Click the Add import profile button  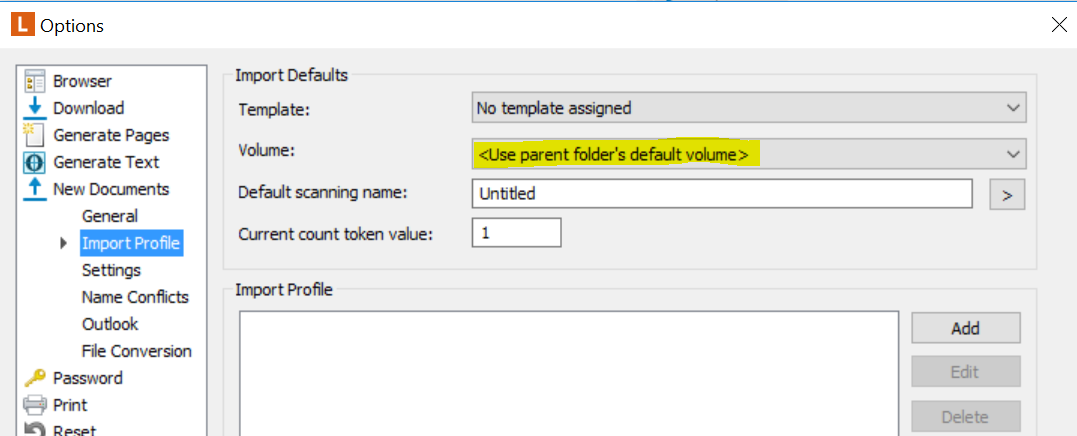point(966,328)
